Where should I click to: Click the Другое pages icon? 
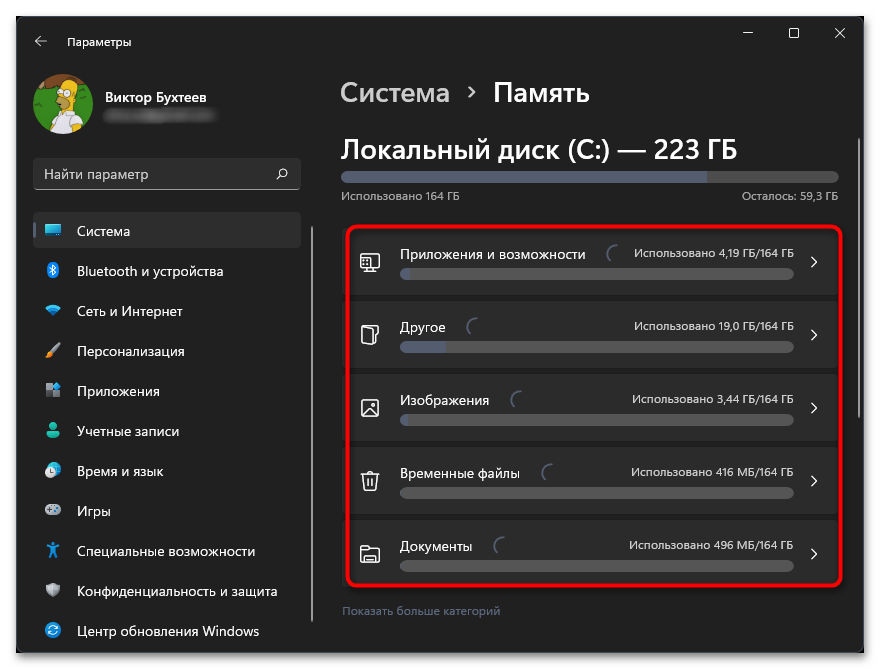pos(370,335)
